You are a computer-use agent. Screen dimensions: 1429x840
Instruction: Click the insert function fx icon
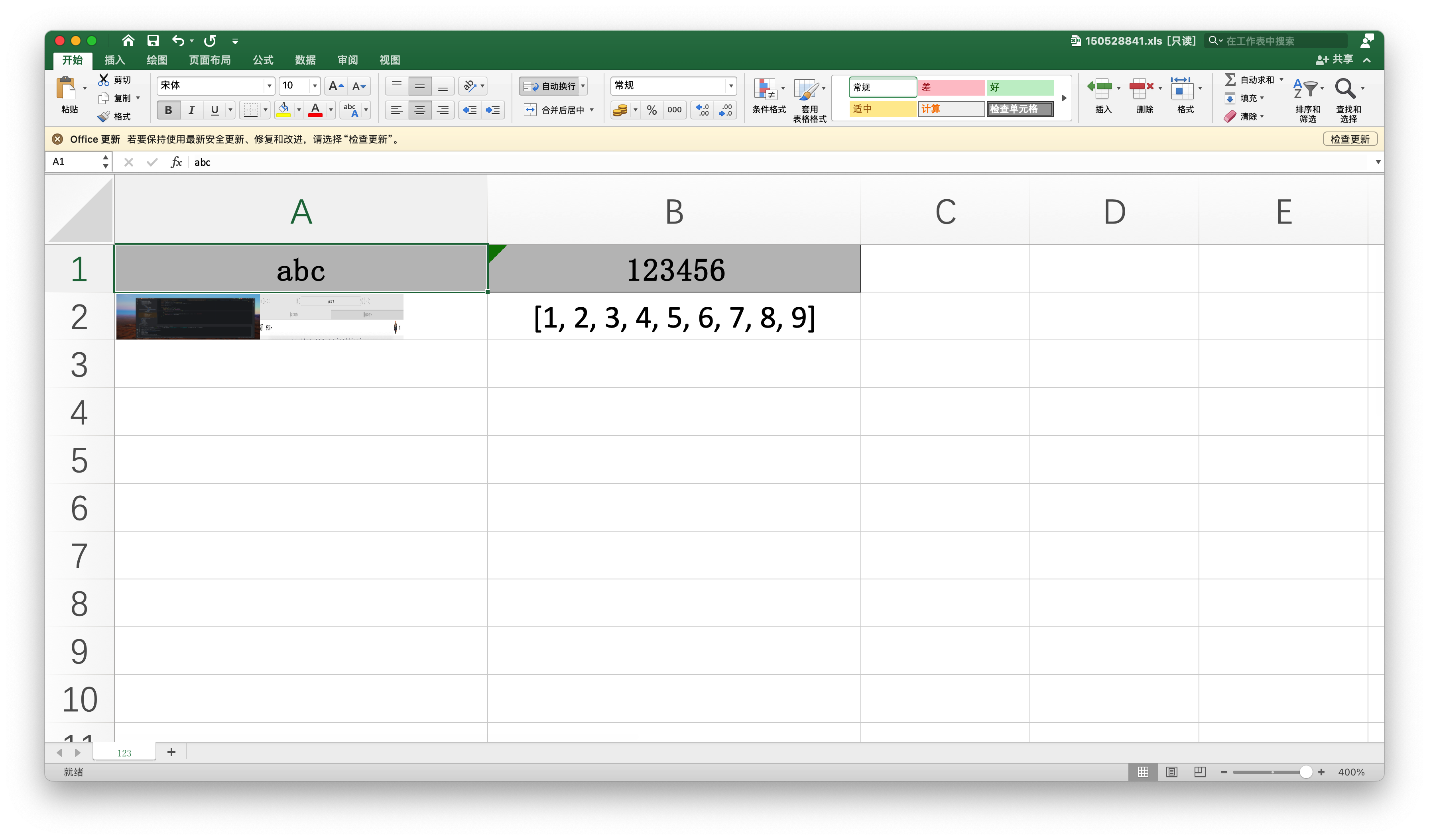pos(176,162)
